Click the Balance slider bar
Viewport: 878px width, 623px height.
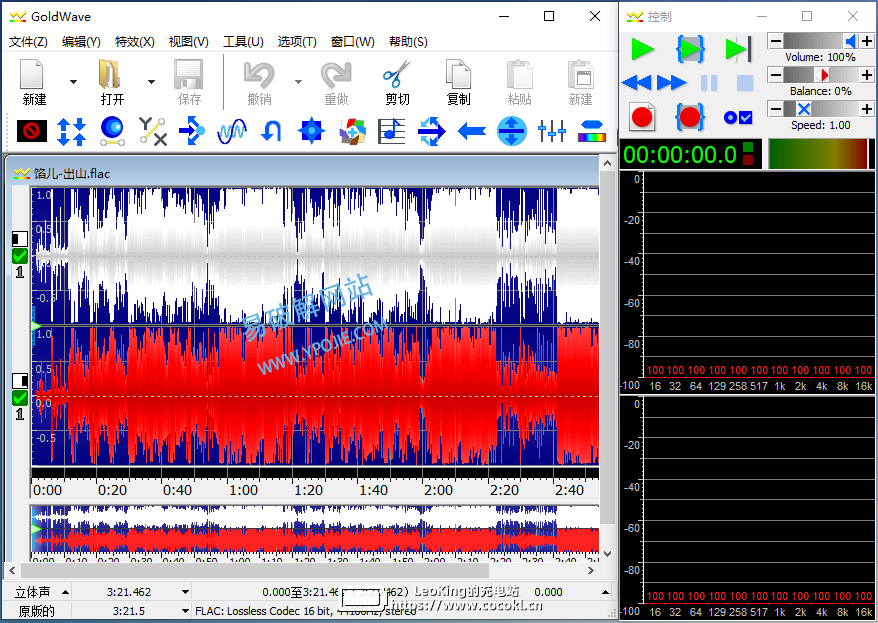[x=821, y=74]
